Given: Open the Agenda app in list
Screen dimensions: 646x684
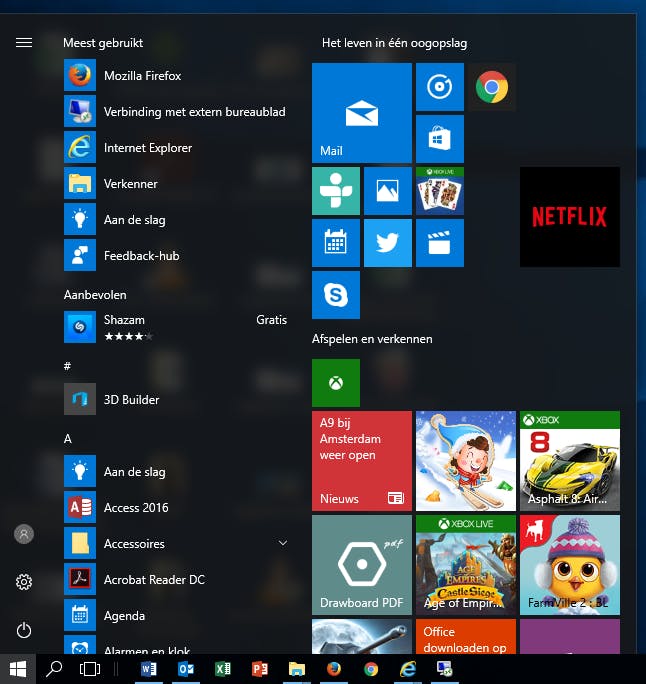Looking at the screenshot, I should (x=175, y=616).
